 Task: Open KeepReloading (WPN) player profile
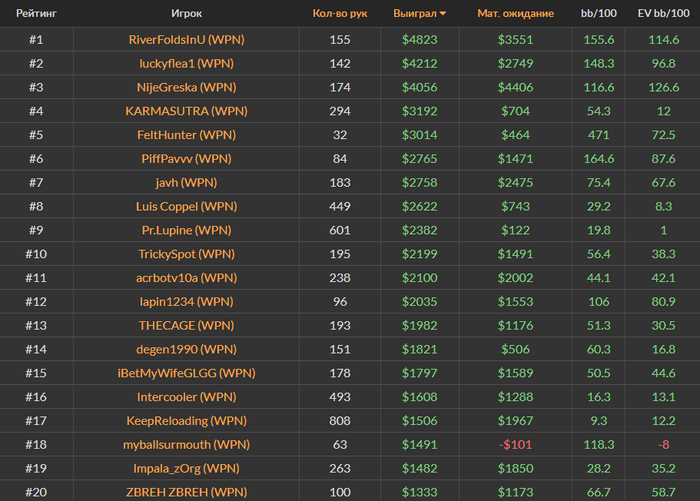pos(187,421)
